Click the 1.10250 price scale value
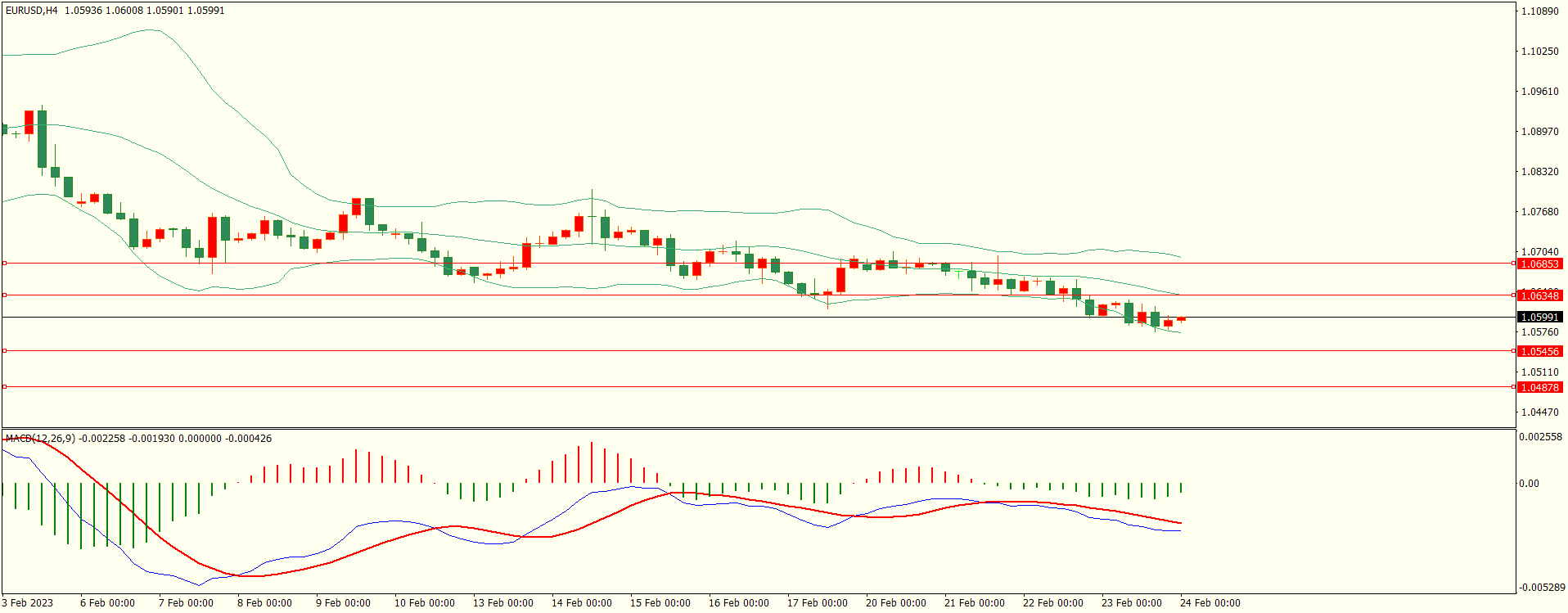 point(1539,52)
